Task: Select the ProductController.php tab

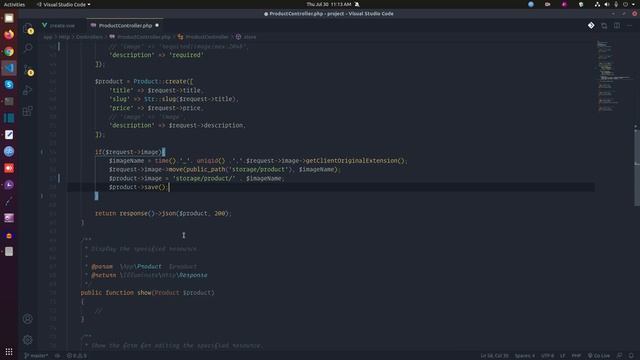Action: point(125,25)
